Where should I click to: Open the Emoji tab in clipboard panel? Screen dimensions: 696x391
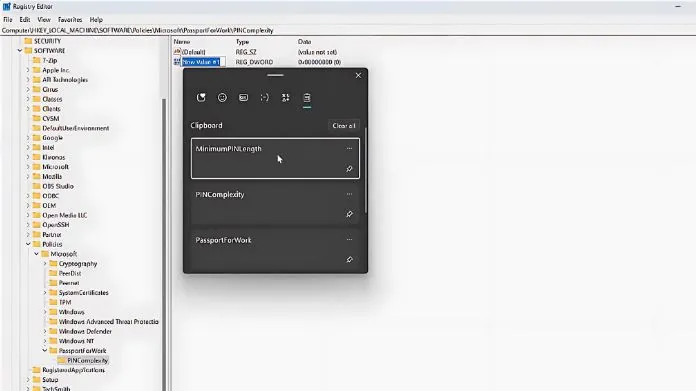click(x=222, y=98)
